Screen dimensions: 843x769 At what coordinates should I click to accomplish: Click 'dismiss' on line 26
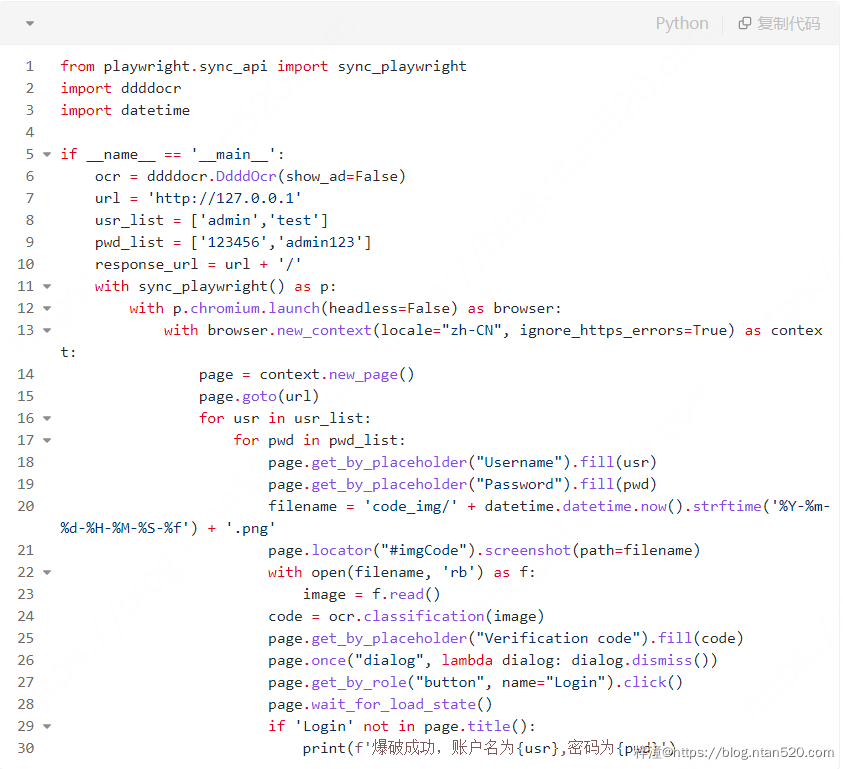[x=662, y=660]
